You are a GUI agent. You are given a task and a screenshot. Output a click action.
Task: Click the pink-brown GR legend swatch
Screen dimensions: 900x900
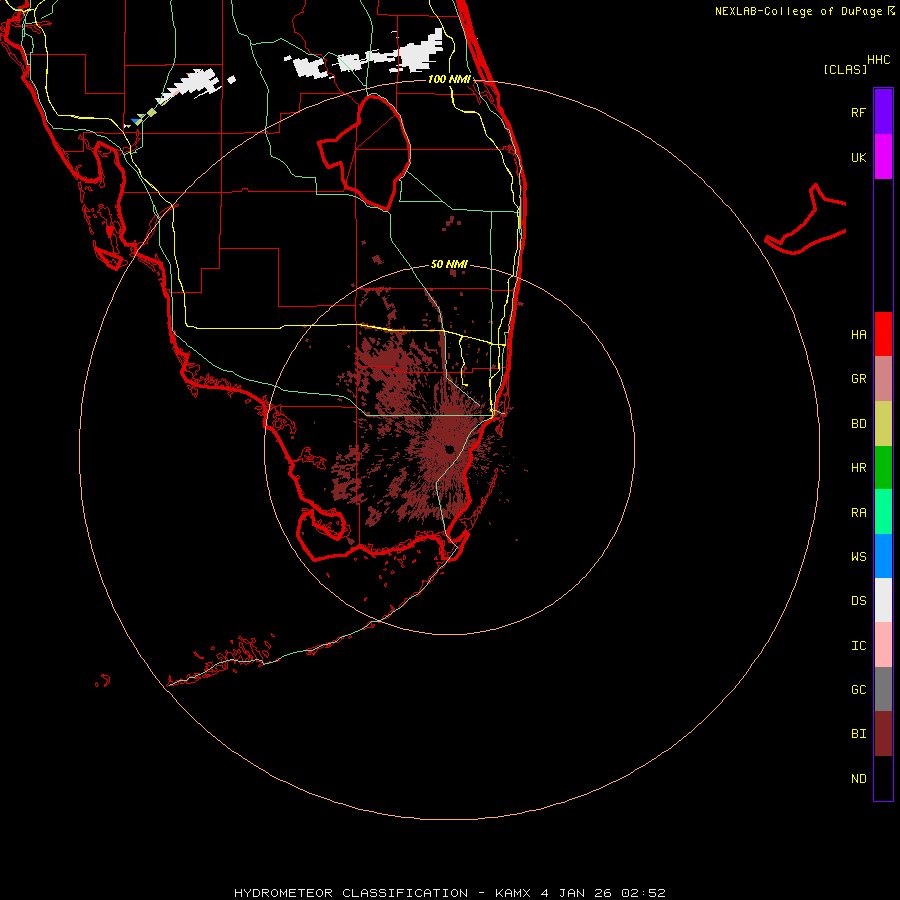883,379
